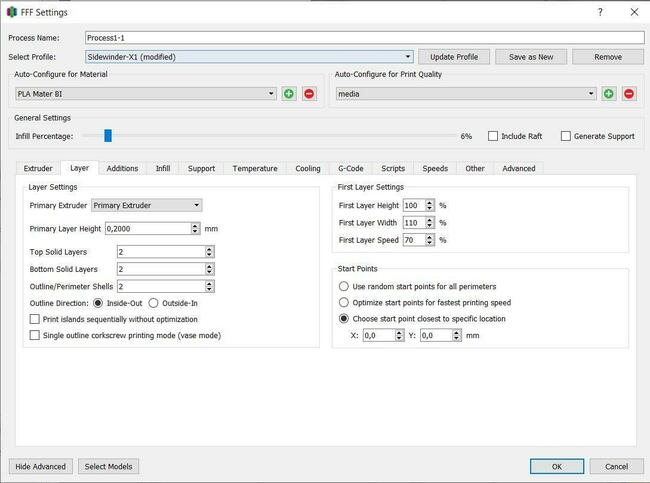Check Single outline corkscrew printing mode
Screen dimensions: 650x483
pyautogui.click(x=35, y=336)
